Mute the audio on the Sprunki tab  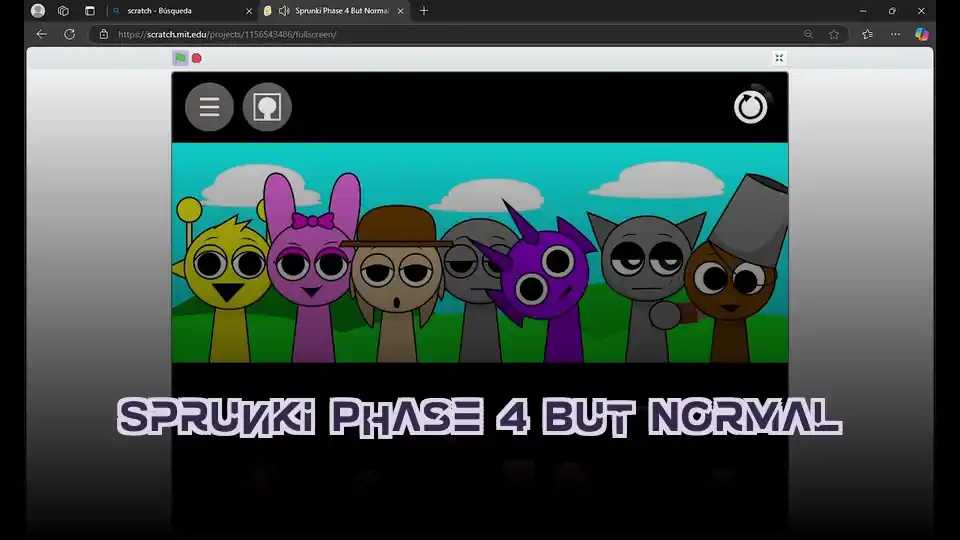tap(284, 11)
